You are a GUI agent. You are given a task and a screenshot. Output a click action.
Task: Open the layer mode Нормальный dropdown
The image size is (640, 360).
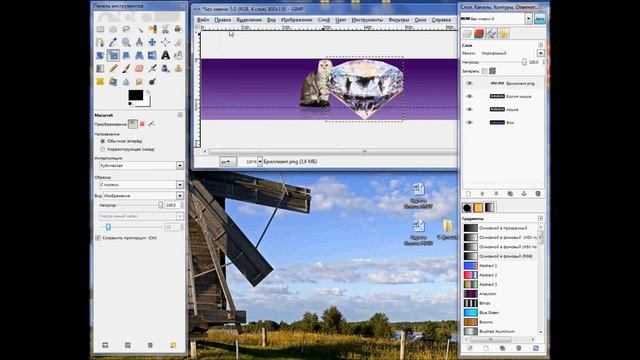point(513,53)
